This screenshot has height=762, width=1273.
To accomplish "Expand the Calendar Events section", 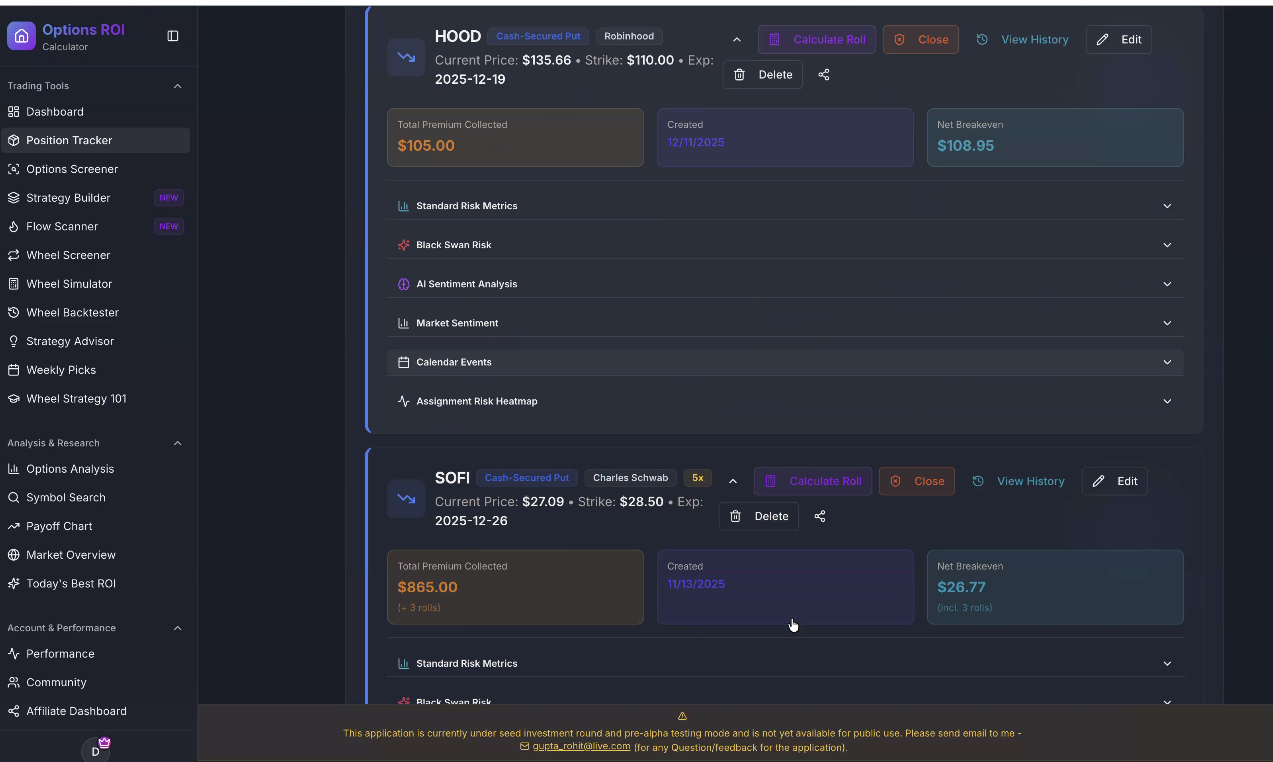I will tap(785, 362).
